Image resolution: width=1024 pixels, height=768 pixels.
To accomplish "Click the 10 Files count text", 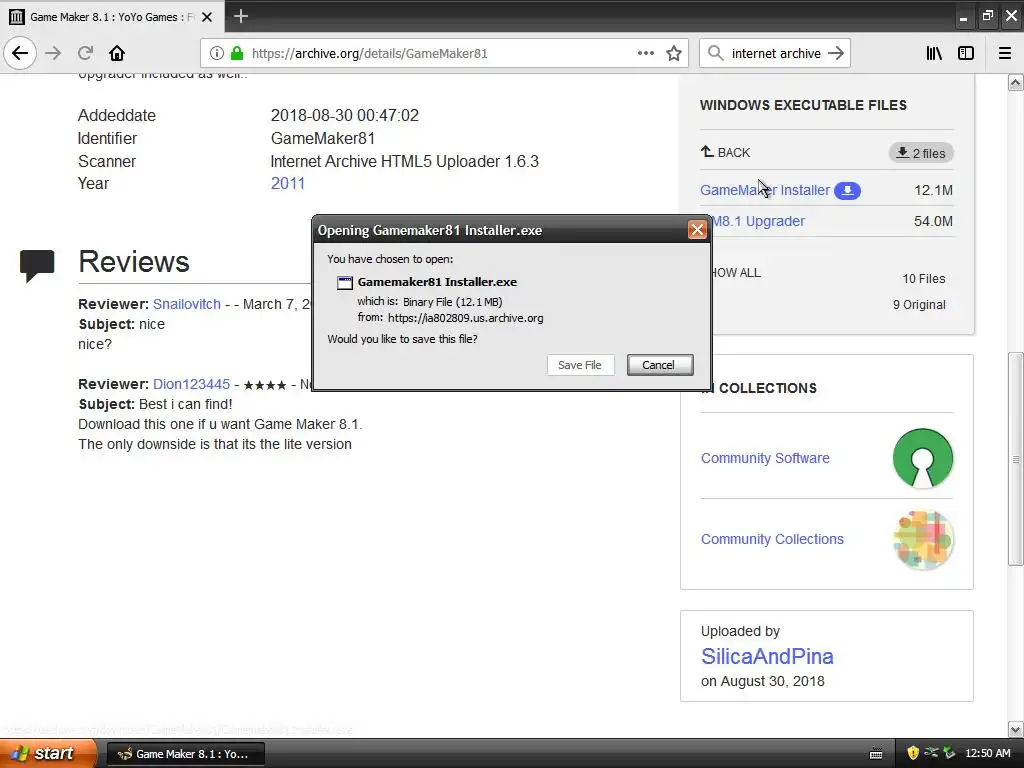I will [x=923, y=279].
